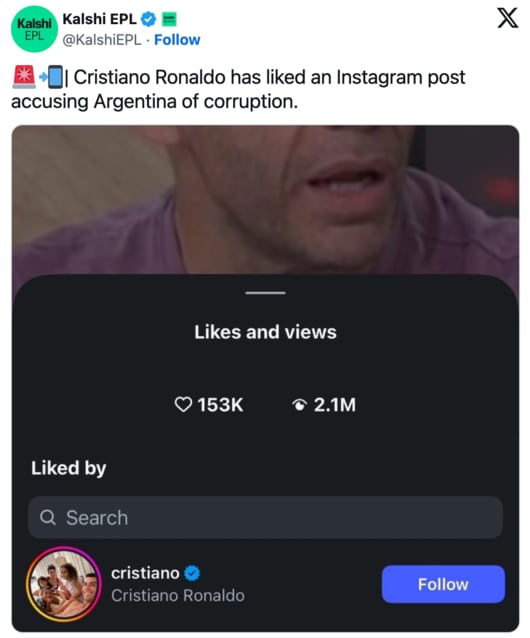This screenshot has height=638, width=530.
Task: Click the green affiliate badge next to Kalshi EPL
Action: coord(169,19)
